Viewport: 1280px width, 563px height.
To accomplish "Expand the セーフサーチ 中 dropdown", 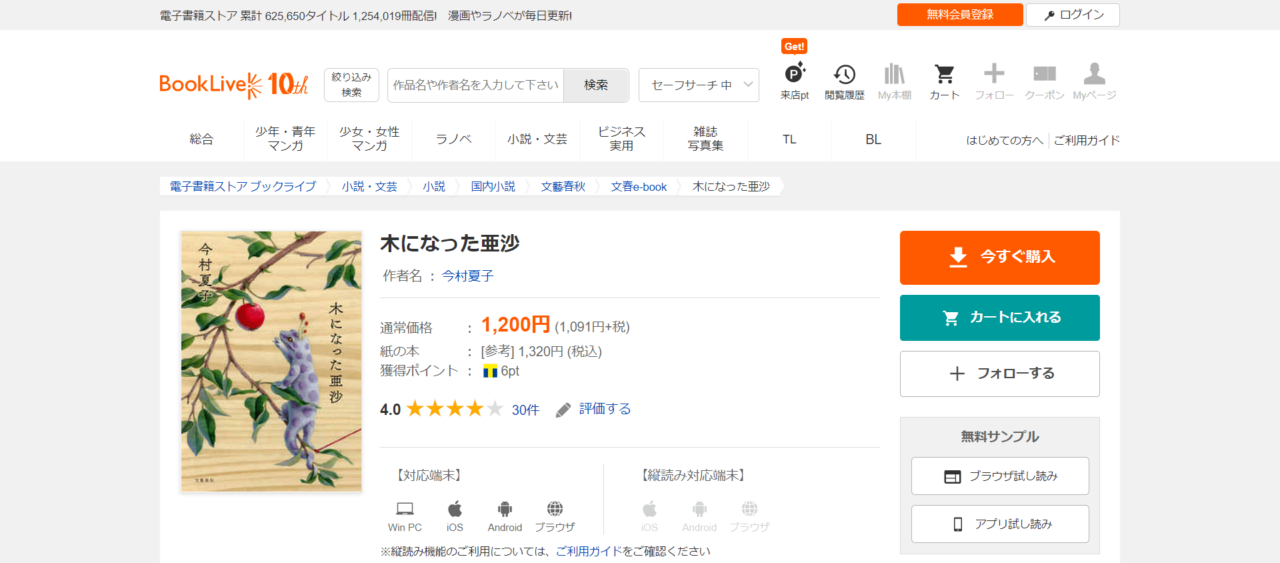I will point(698,85).
